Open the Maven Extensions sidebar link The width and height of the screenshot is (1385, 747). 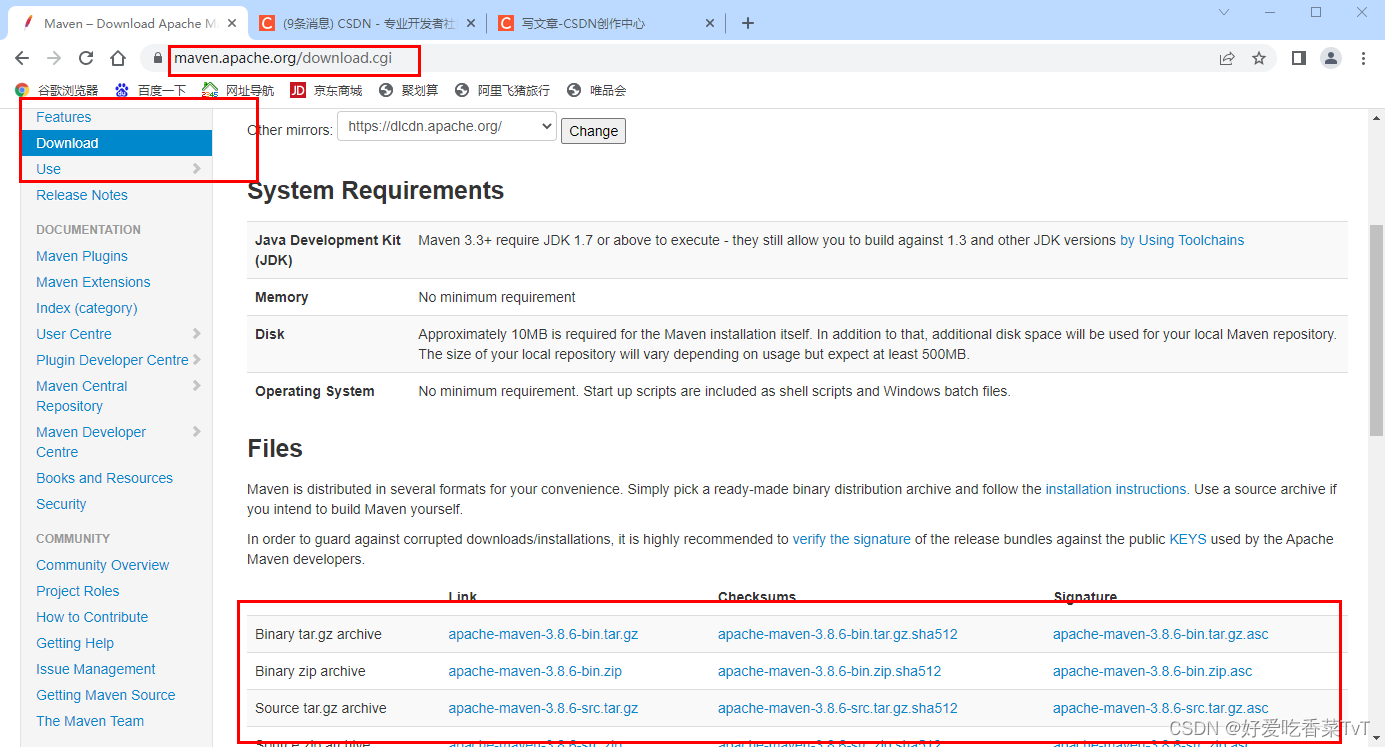tap(93, 282)
